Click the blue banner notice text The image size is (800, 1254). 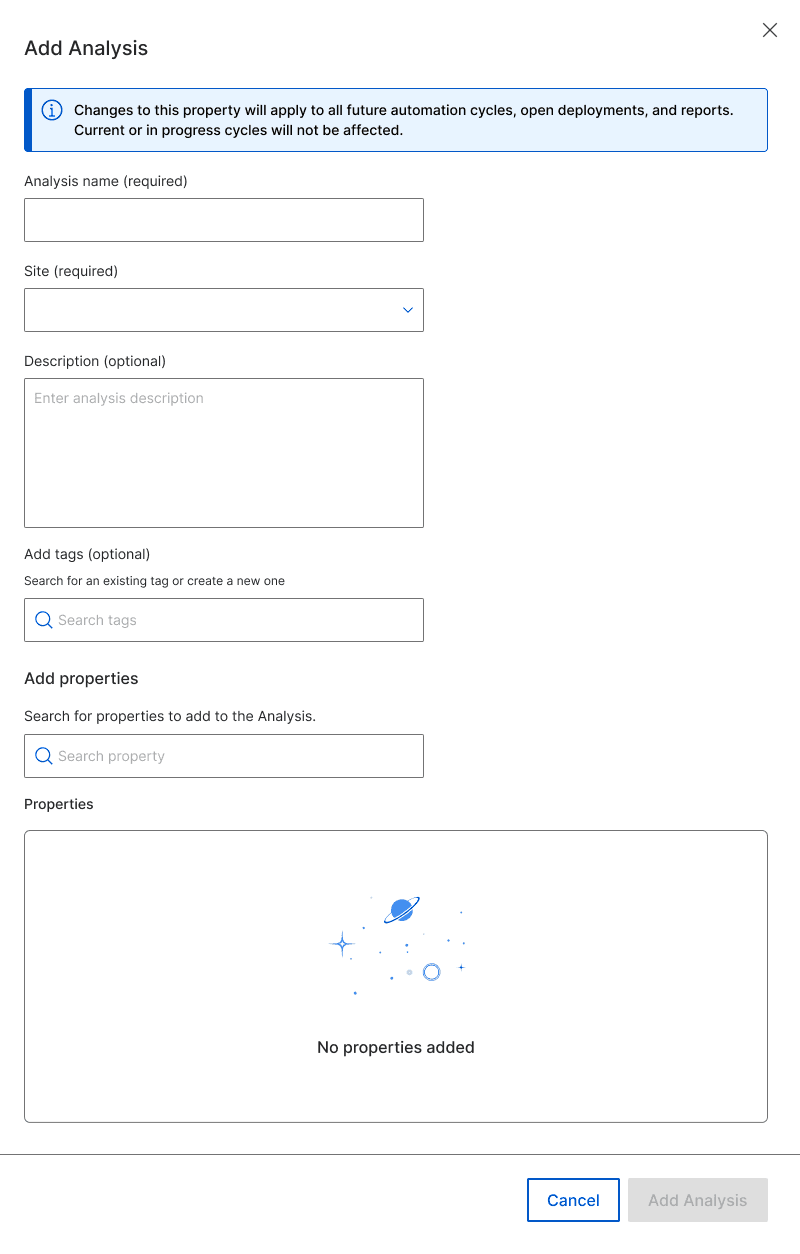[404, 120]
